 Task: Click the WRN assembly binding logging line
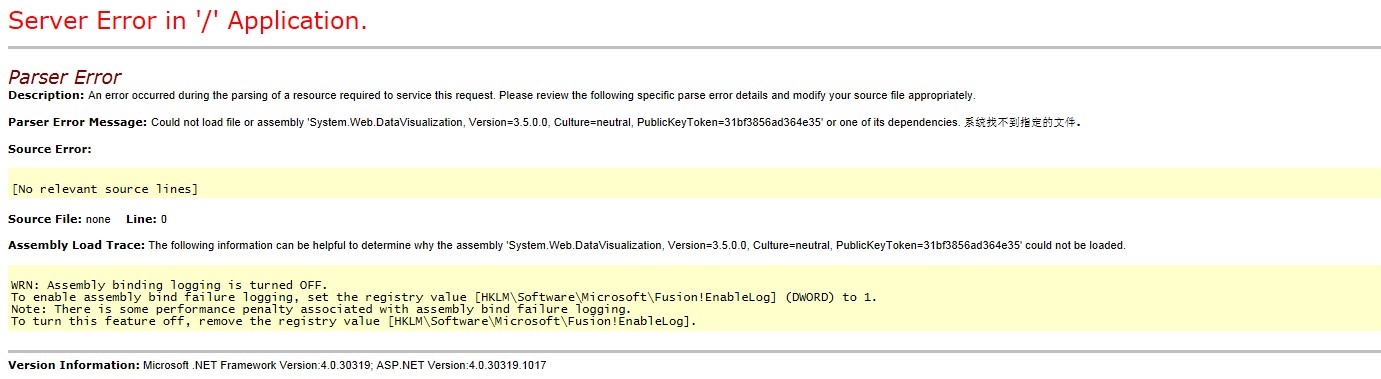tap(169, 285)
